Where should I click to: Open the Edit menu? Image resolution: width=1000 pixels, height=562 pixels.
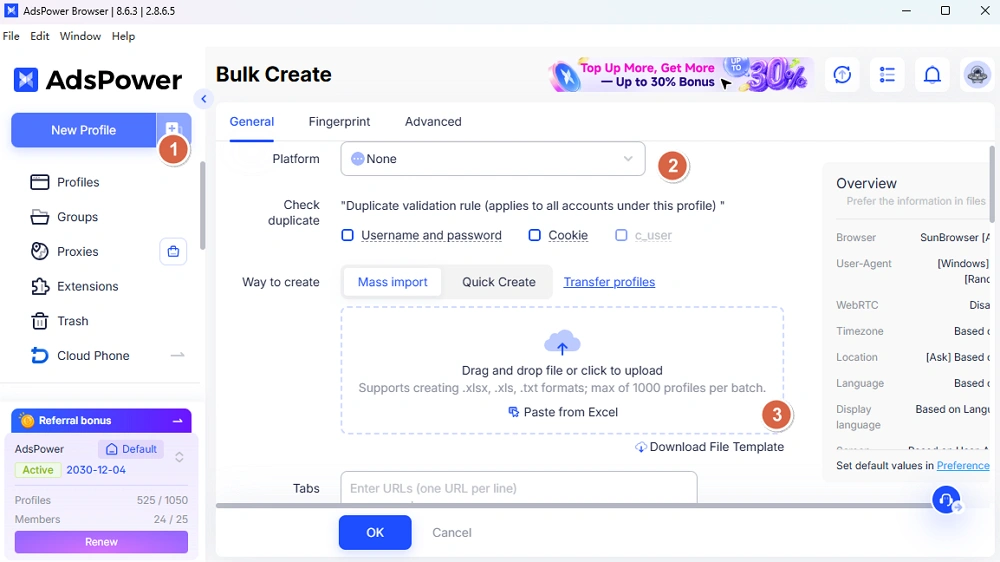(x=40, y=36)
